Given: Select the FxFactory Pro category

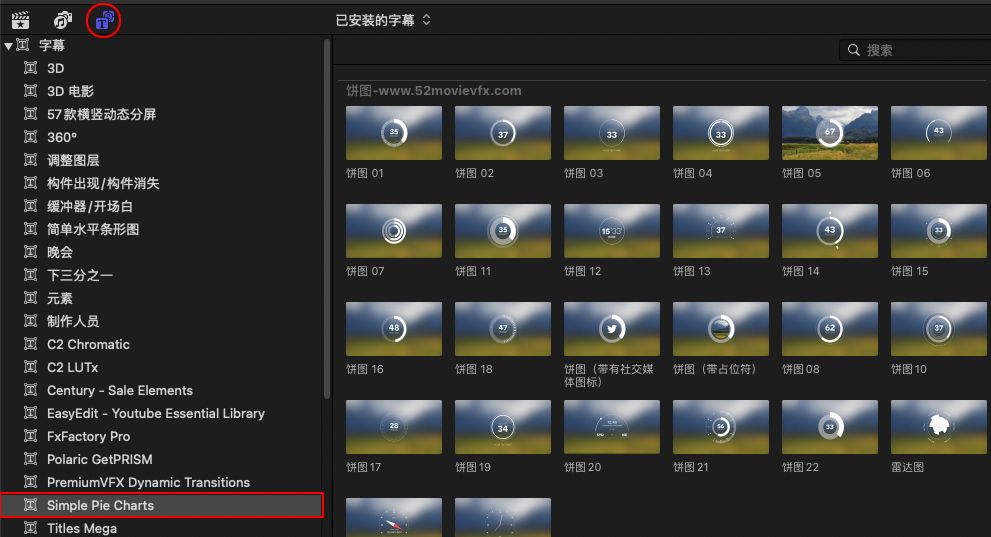Looking at the screenshot, I should pyautogui.click(x=161, y=437).
